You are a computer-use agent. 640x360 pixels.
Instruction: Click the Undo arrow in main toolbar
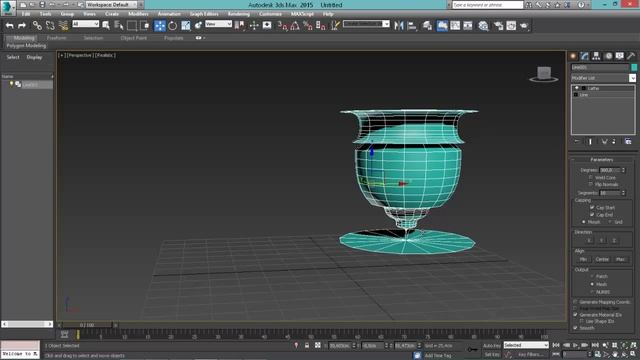pyautogui.click(x=10, y=26)
